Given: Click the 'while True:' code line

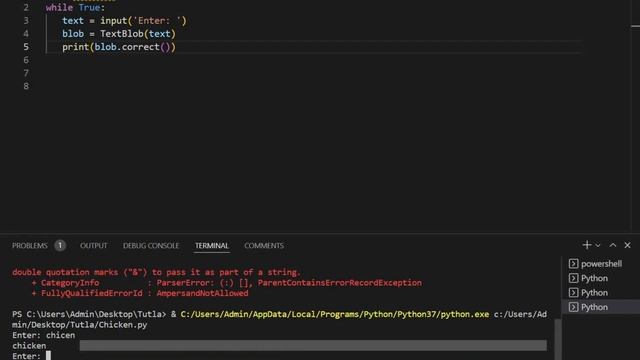Looking at the screenshot, I should [x=75, y=8].
